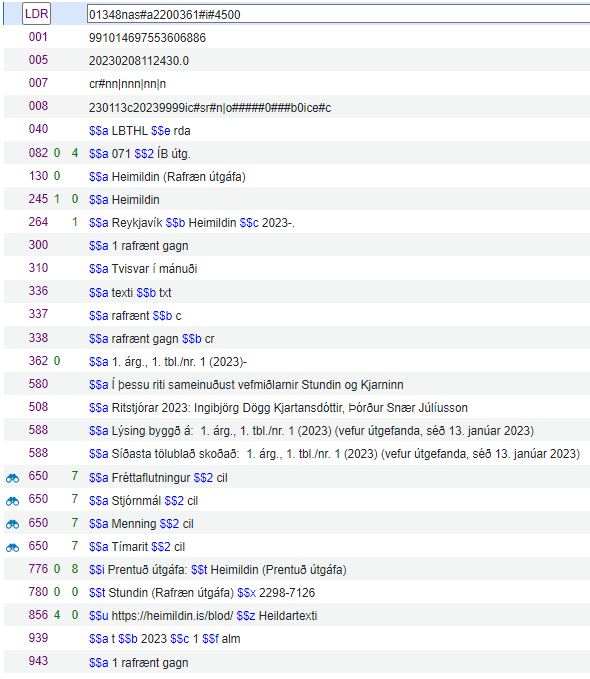Click the 082 classification 071 ÍB útg.

pyautogui.click(x=139, y=154)
